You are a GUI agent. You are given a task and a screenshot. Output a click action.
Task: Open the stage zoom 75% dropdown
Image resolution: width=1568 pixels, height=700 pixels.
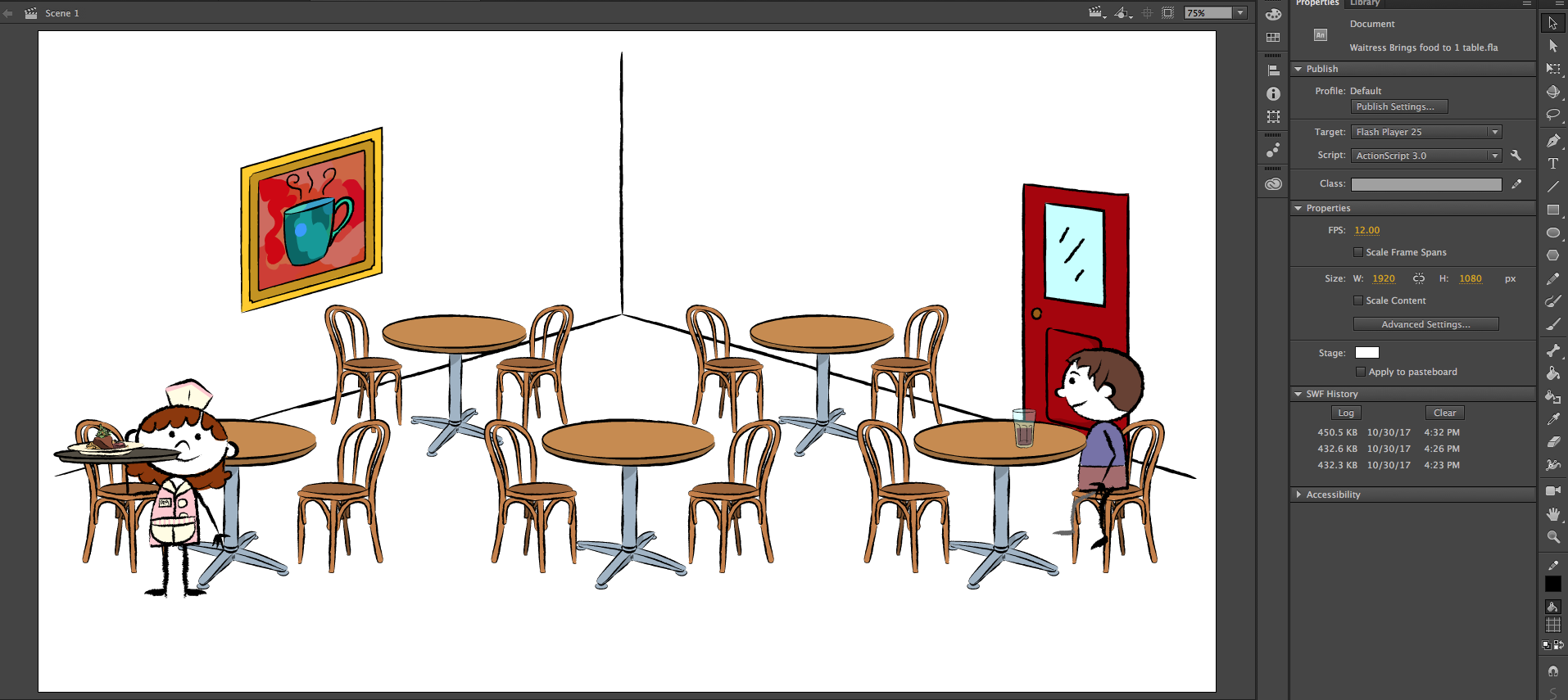coord(1240,13)
